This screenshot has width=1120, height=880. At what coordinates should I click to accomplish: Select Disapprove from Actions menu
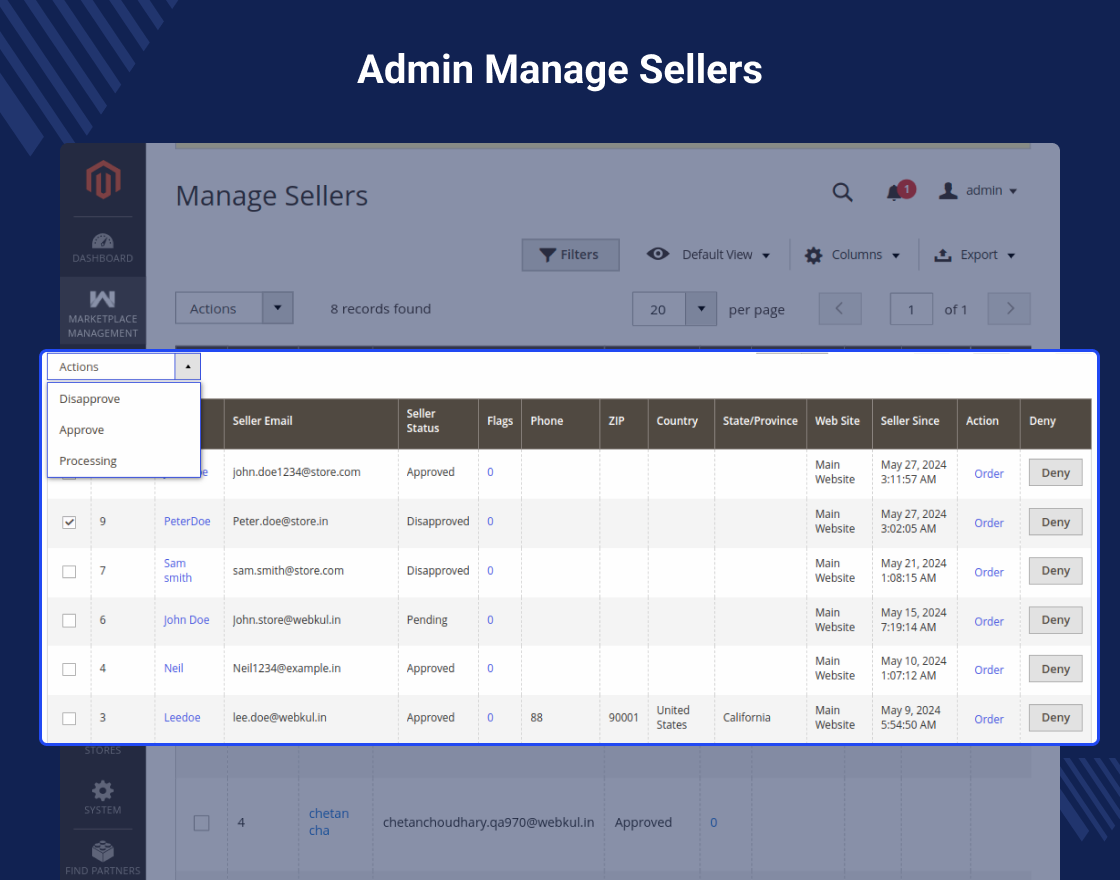124,399
